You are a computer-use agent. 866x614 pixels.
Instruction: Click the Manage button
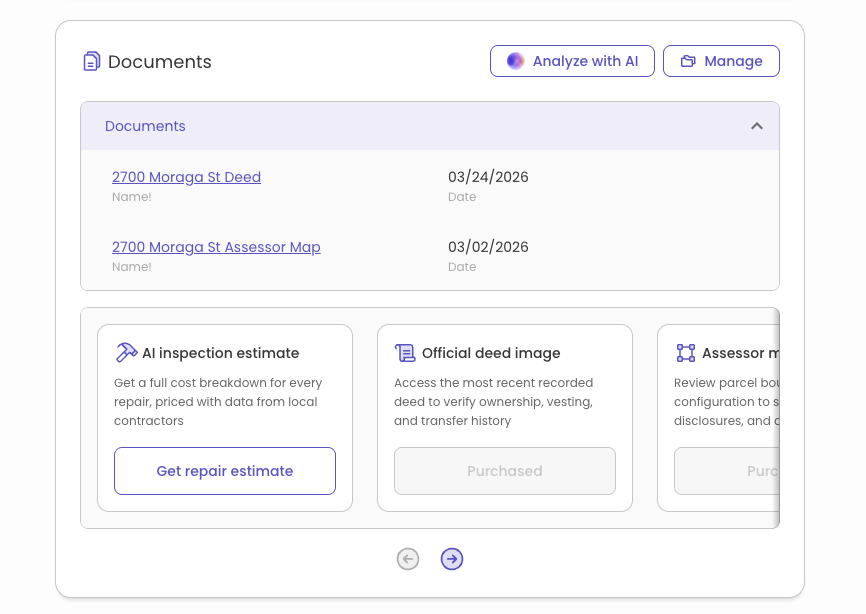[721, 61]
